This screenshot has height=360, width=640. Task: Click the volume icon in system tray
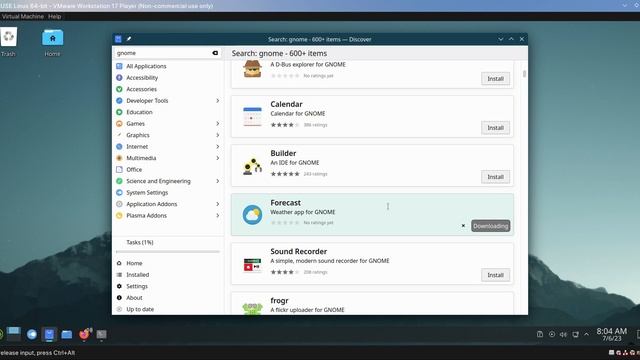click(x=563, y=334)
